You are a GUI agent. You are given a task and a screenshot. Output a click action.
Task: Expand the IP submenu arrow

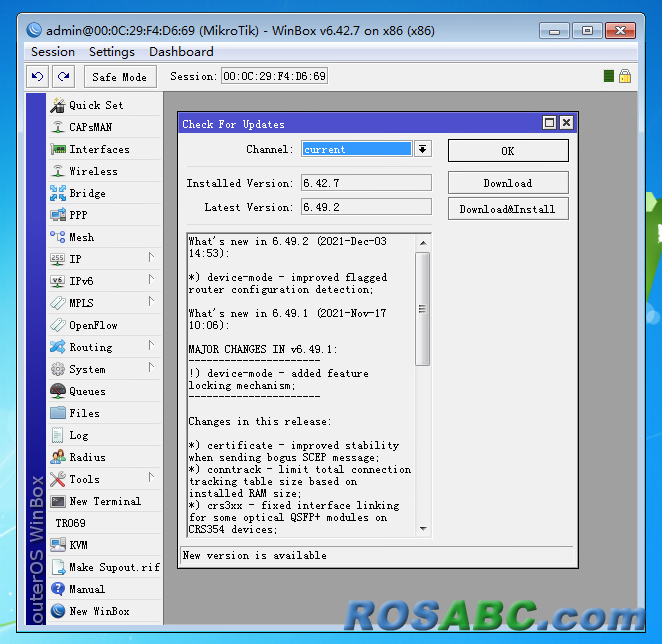151,257
